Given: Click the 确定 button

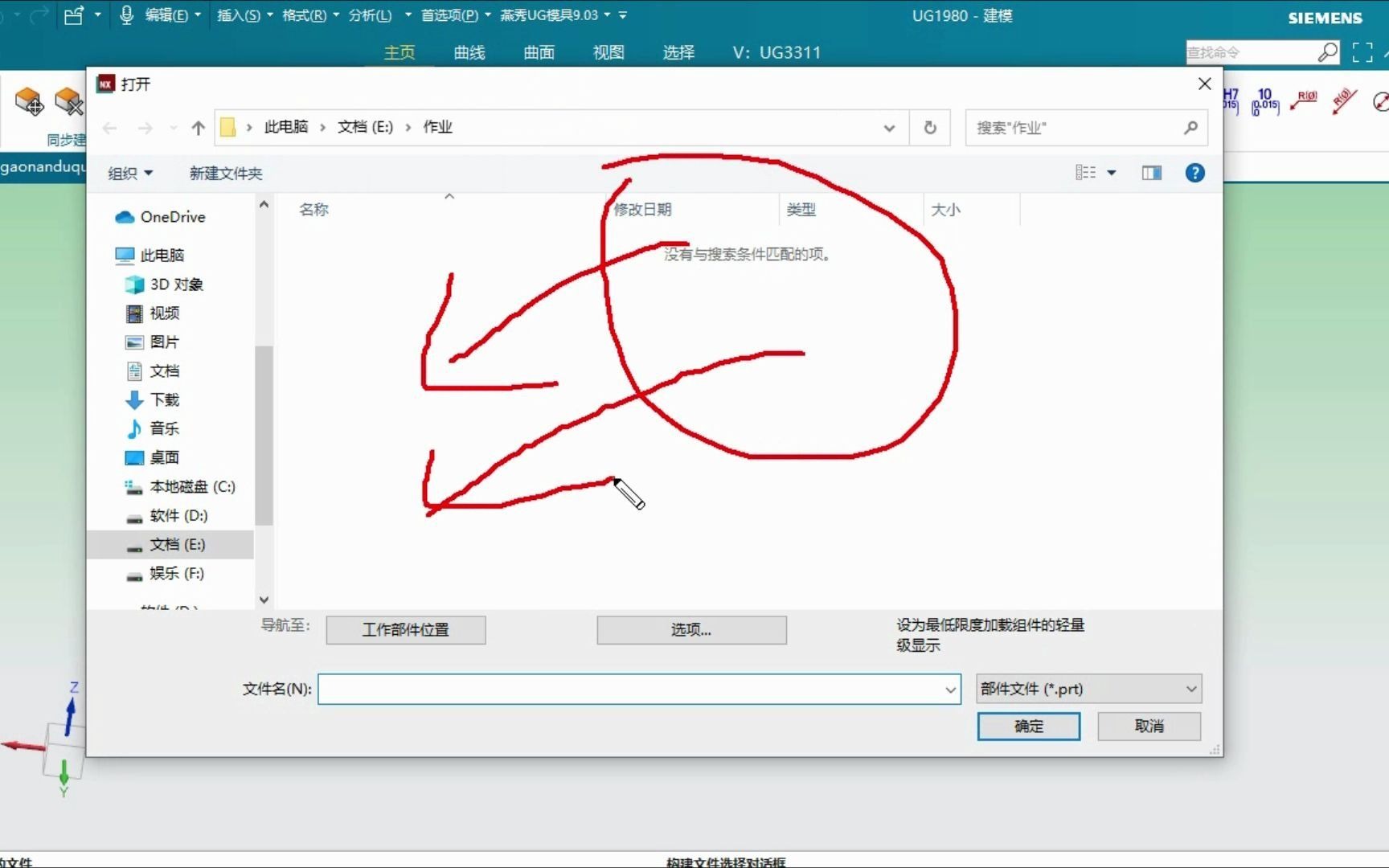Looking at the screenshot, I should coord(1029,727).
